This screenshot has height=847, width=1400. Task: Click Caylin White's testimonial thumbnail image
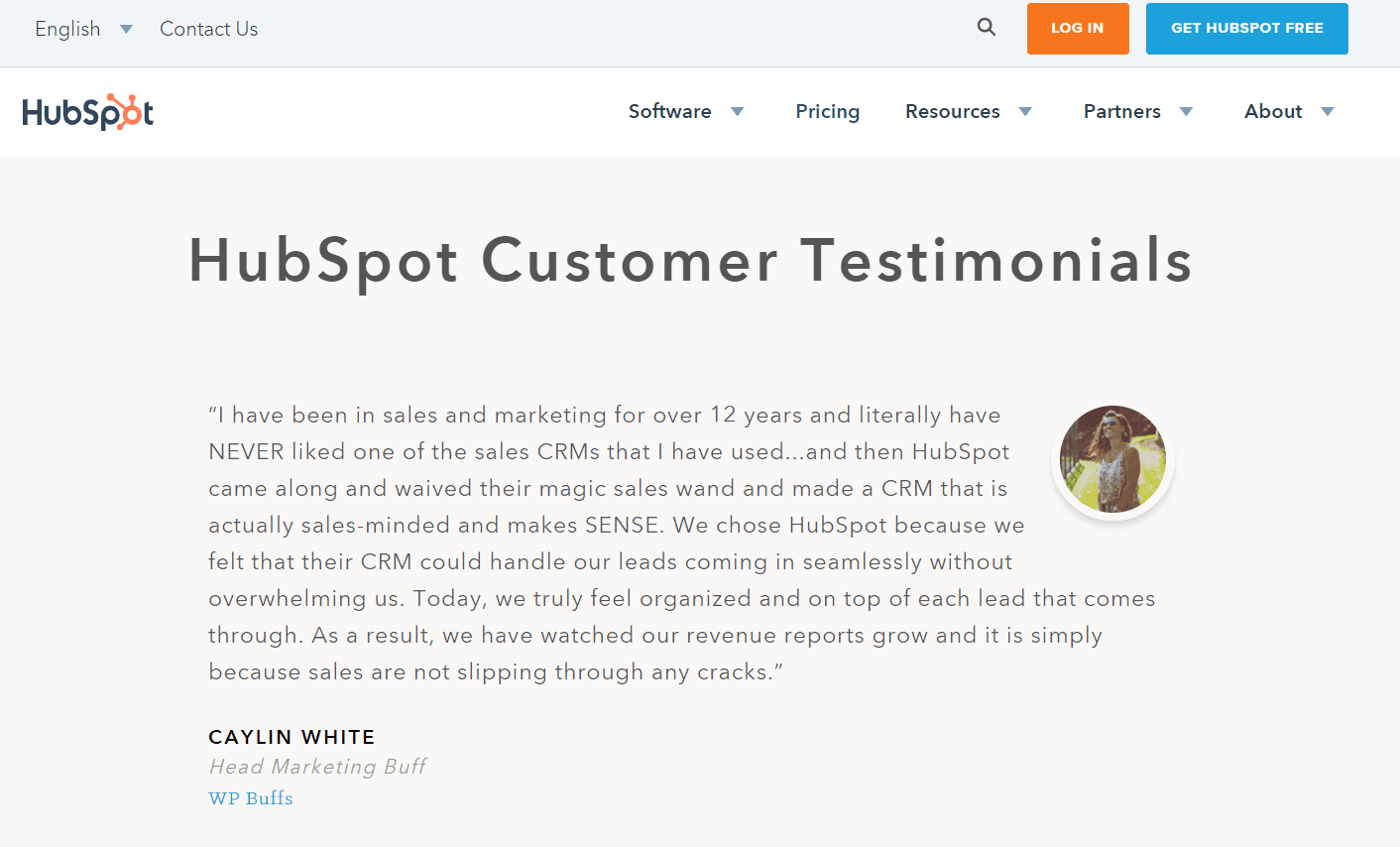click(1112, 458)
